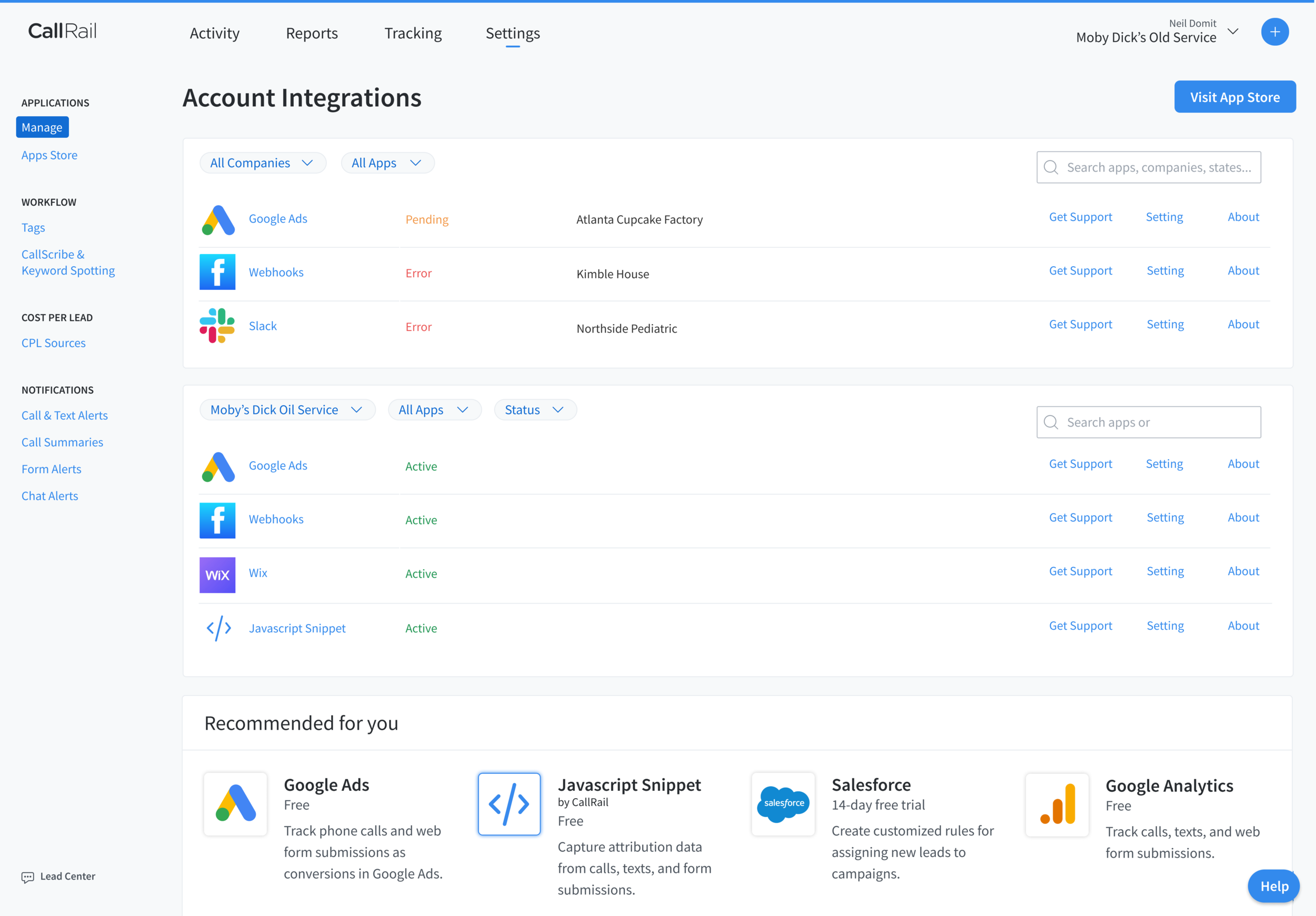The image size is (1316, 916).
Task: Click Google Ads icon in Atlanta Cupcake row
Action: click(x=218, y=220)
